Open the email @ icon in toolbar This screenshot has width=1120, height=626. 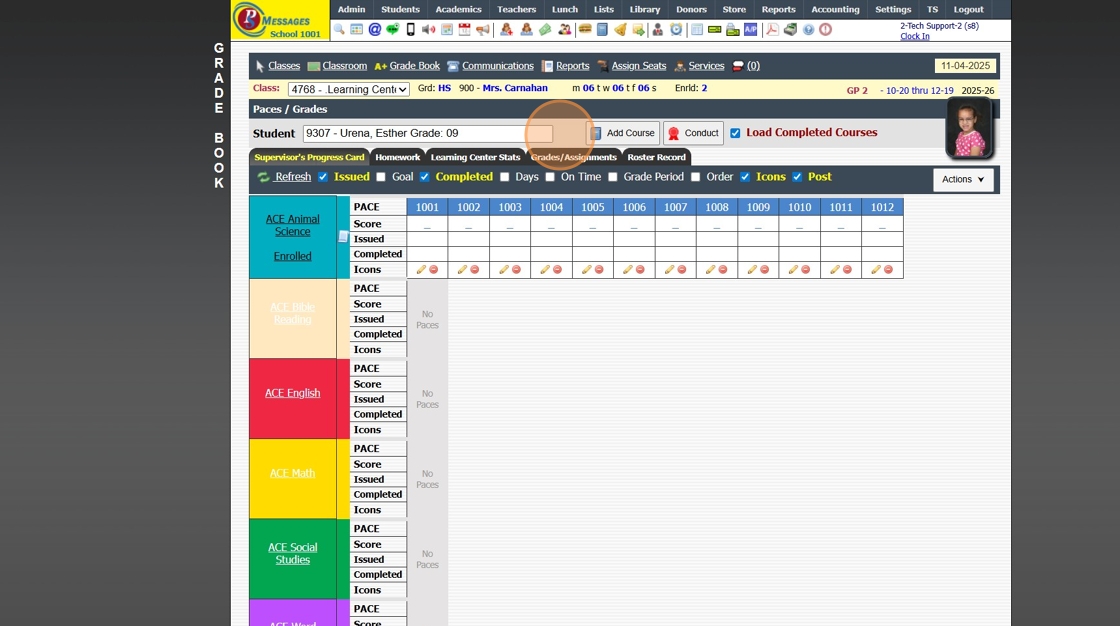click(374, 29)
